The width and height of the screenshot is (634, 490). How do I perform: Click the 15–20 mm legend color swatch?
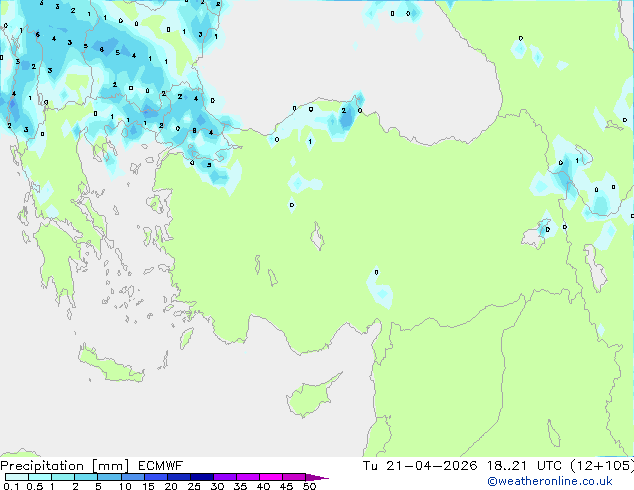pyautogui.click(x=156, y=477)
